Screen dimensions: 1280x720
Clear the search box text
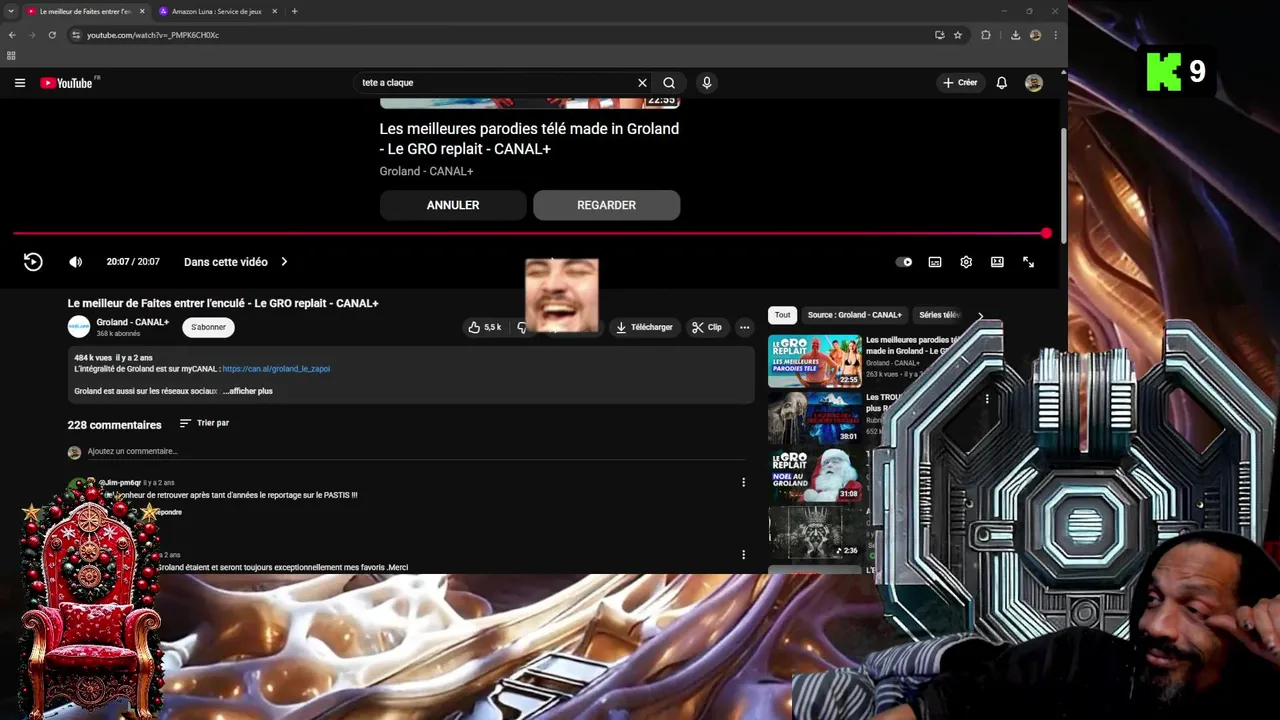click(x=642, y=83)
